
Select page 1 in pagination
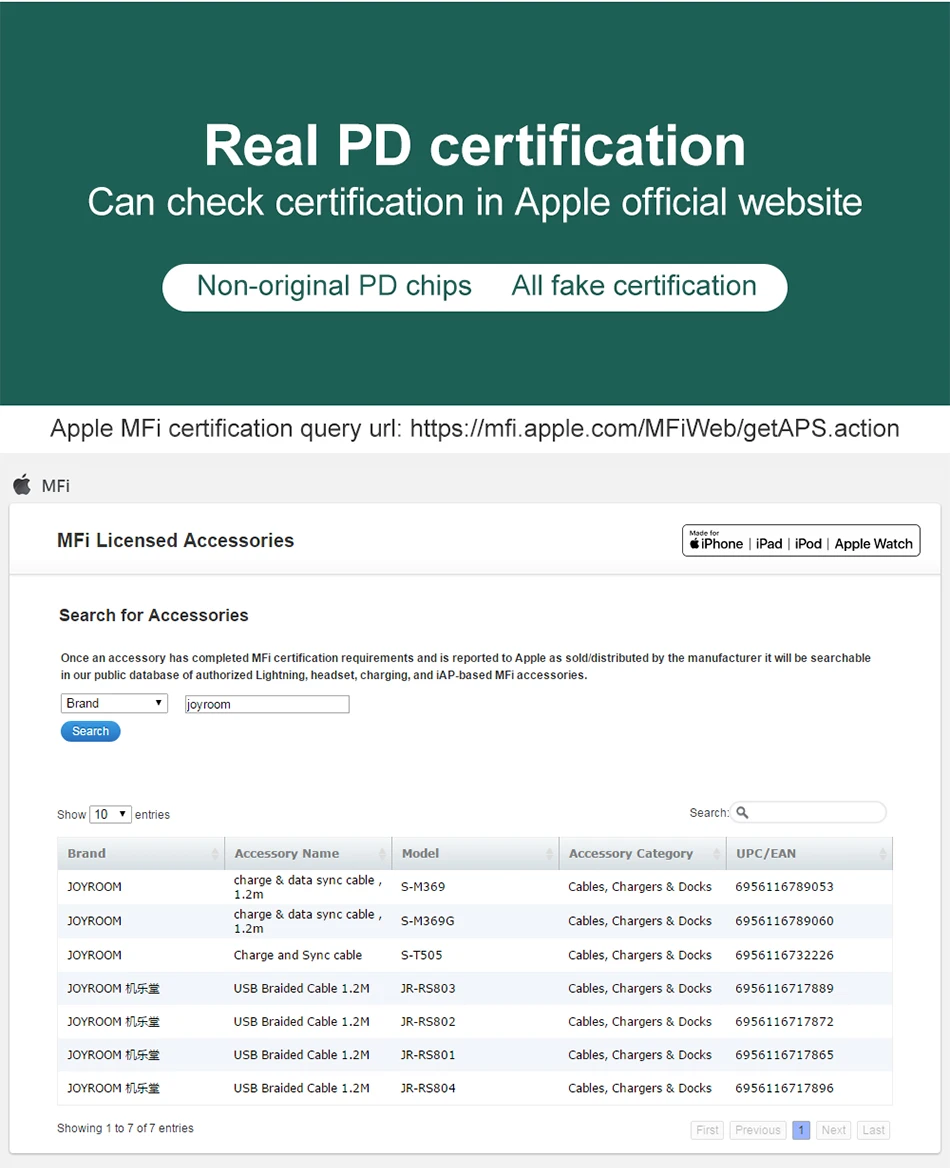(x=801, y=1130)
